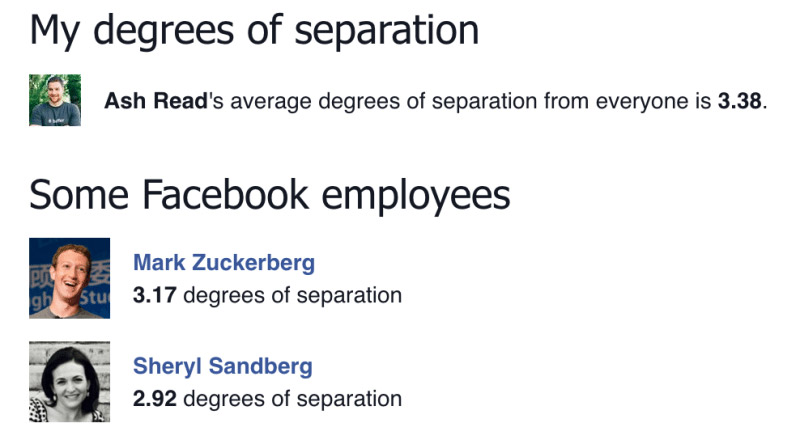The width and height of the screenshot is (800, 440).
Task: Click "degrees of separation" text under Mark Zuckerberg
Action: coord(293,296)
